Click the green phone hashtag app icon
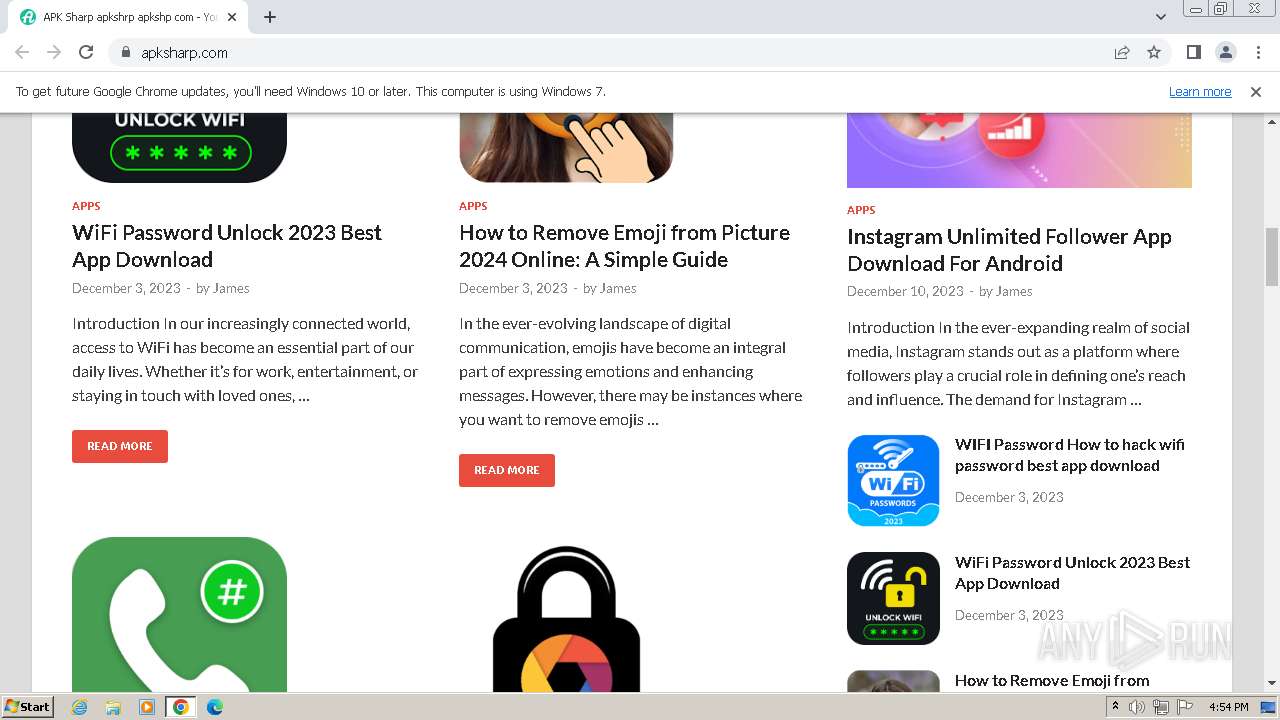This screenshot has height=720, width=1280. click(179, 614)
